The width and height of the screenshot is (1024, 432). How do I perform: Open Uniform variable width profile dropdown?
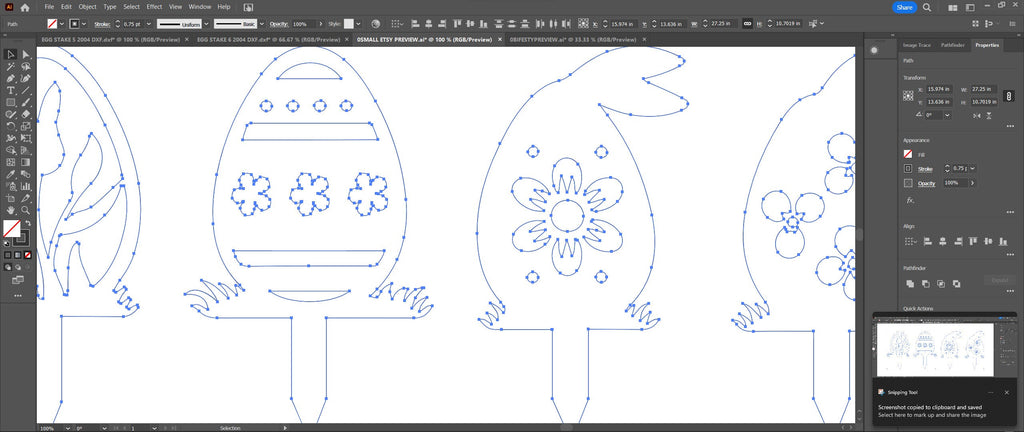[206, 23]
